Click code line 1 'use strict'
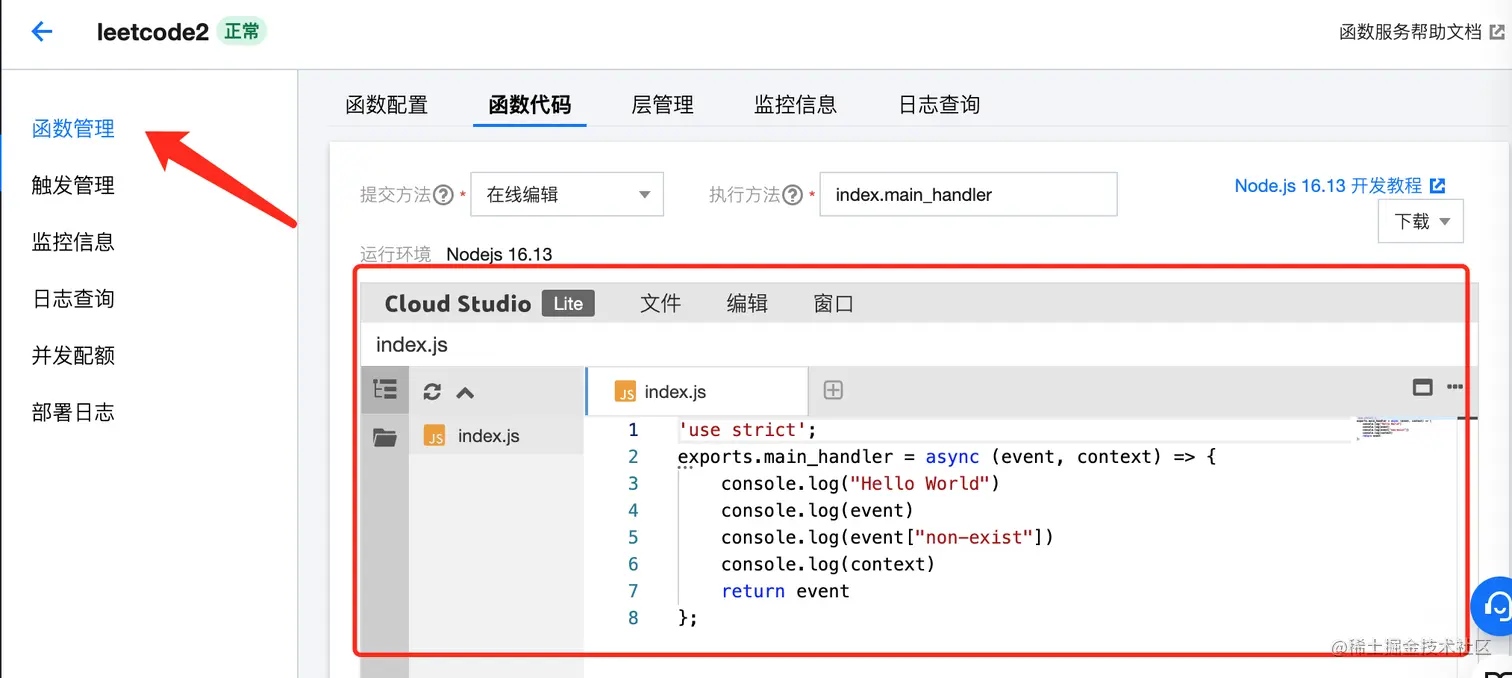This screenshot has height=678, width=1512. point(747,430)
